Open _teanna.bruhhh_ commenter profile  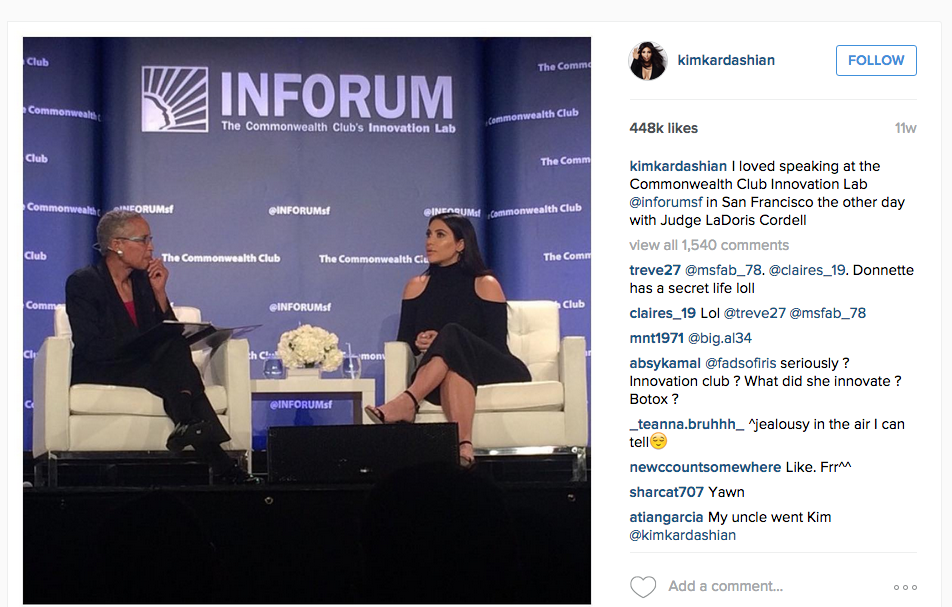coord(687,424)
